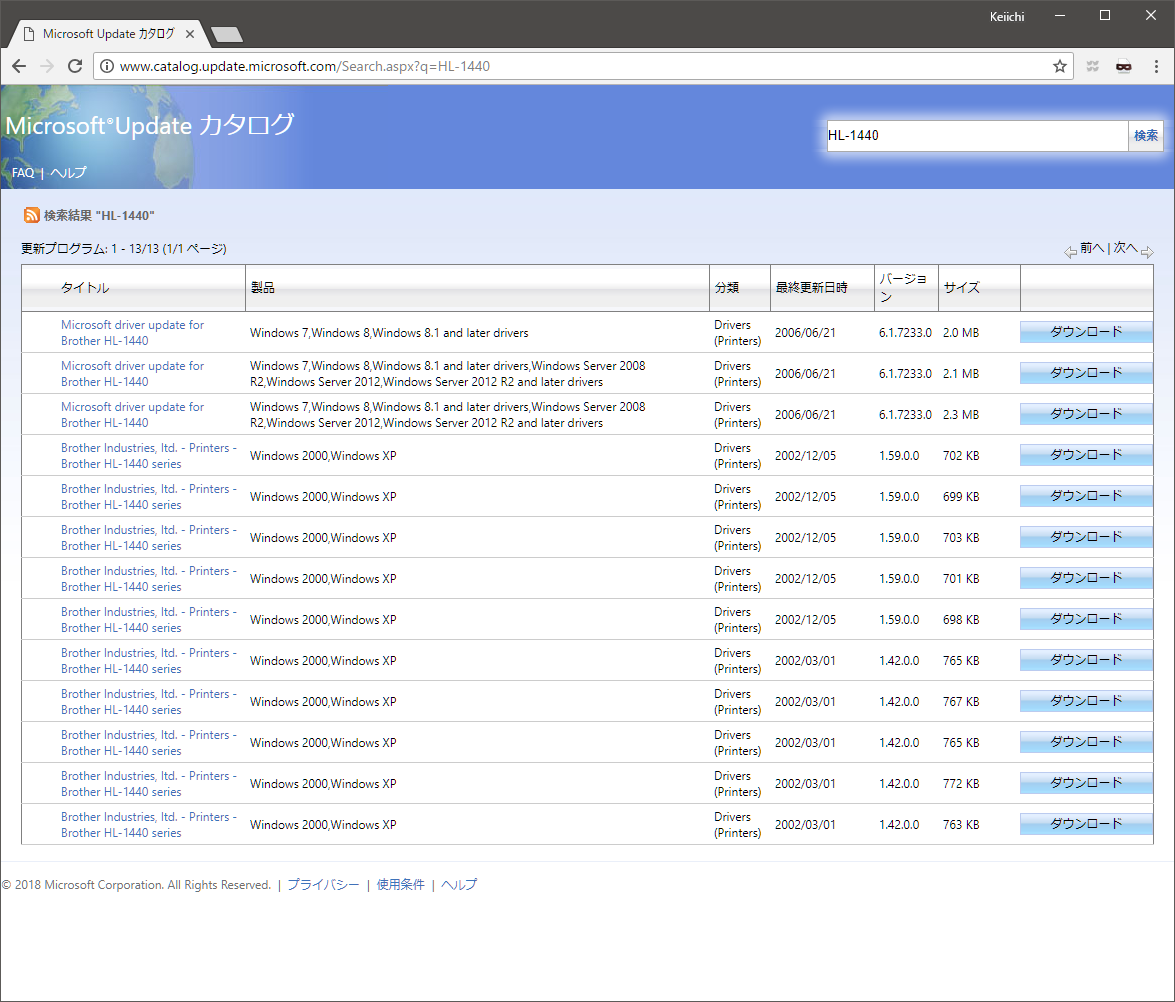The image size is (1175, 1002).
Task: Click the browser forward arrow
Action: 47,66
